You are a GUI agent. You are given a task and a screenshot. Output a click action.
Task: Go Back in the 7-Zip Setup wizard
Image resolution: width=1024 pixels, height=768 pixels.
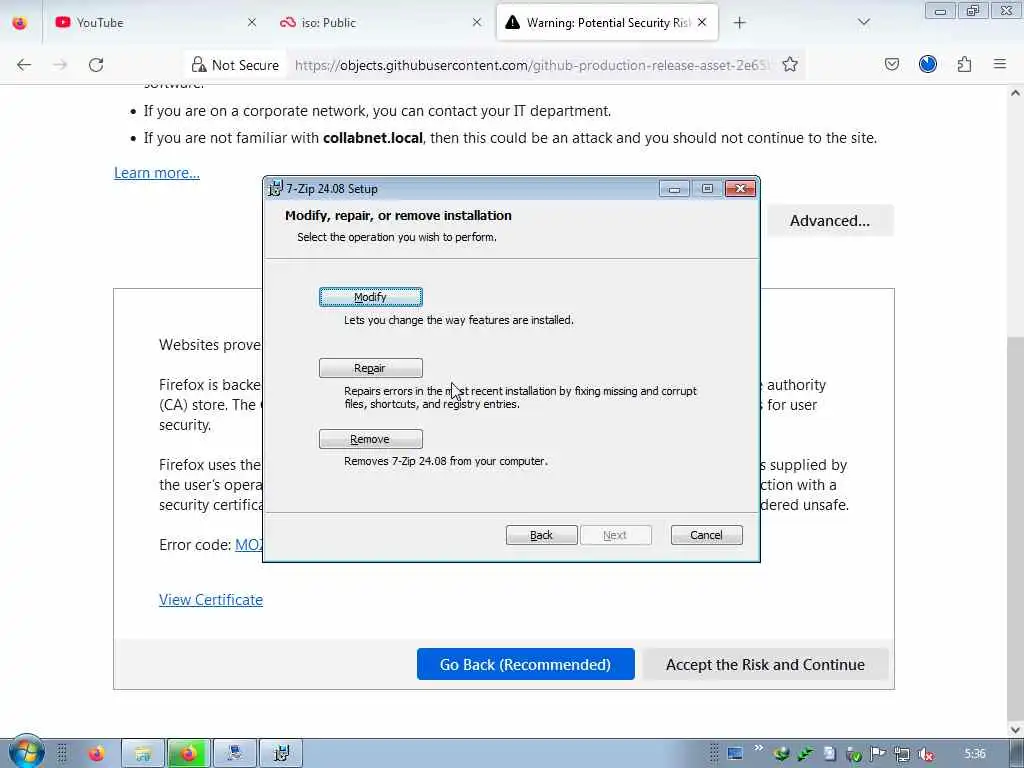(x=541, y=536)
